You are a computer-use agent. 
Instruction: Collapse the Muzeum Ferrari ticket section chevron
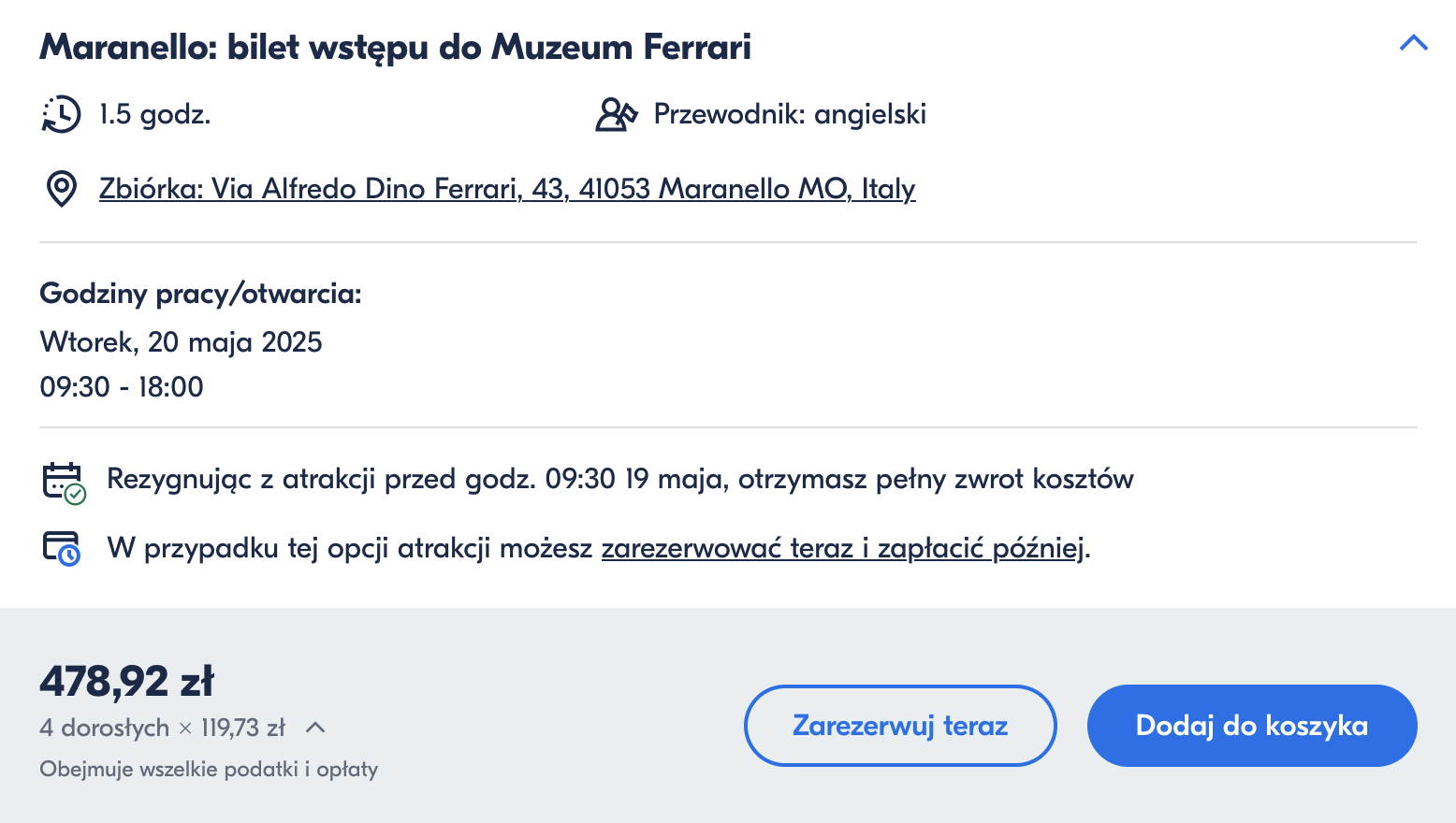click(x=1413, y=43)
